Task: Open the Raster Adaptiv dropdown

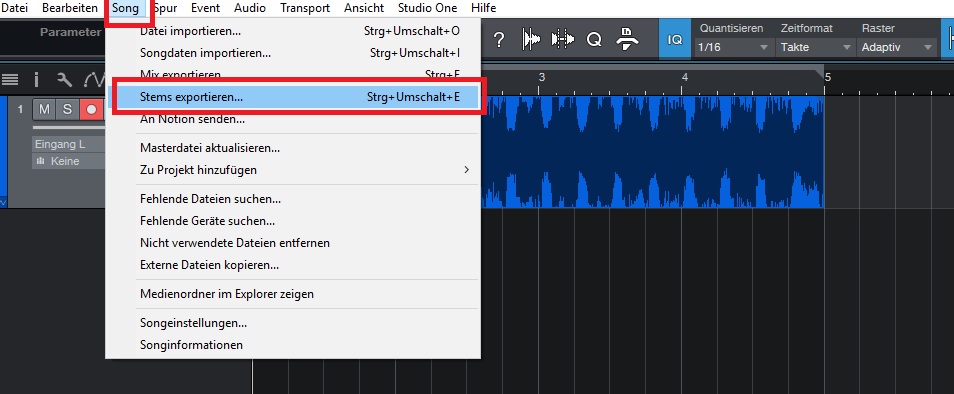Action: [x=897, y=47]
